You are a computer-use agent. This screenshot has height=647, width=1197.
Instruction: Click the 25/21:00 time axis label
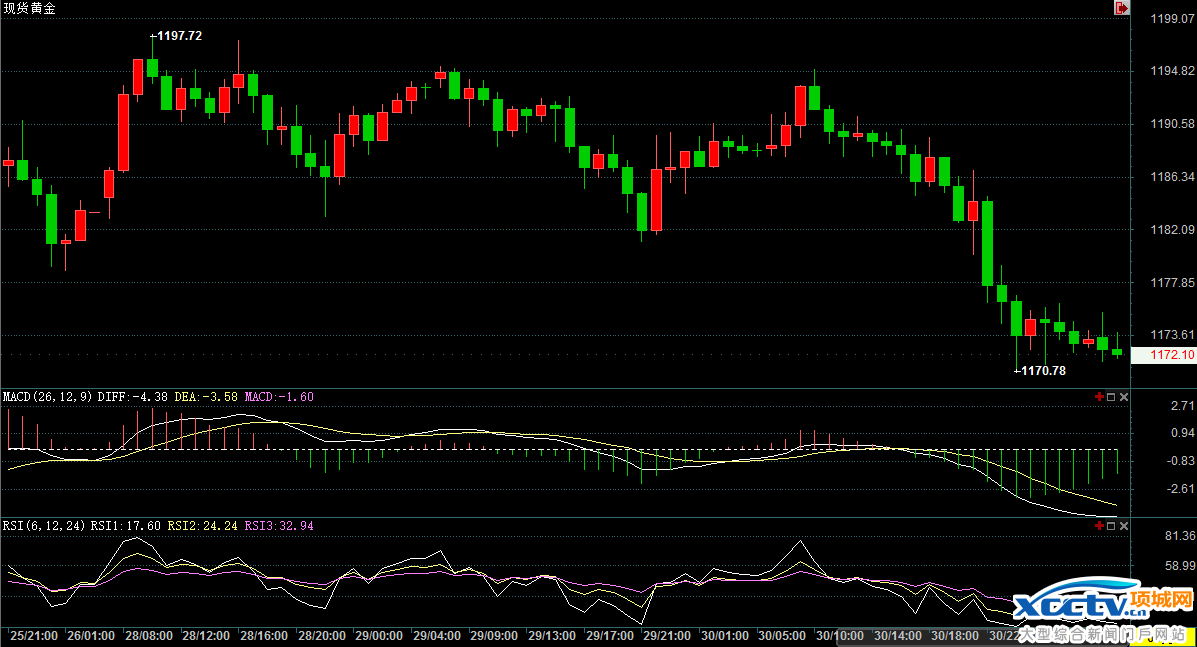[x=34, y=635]
